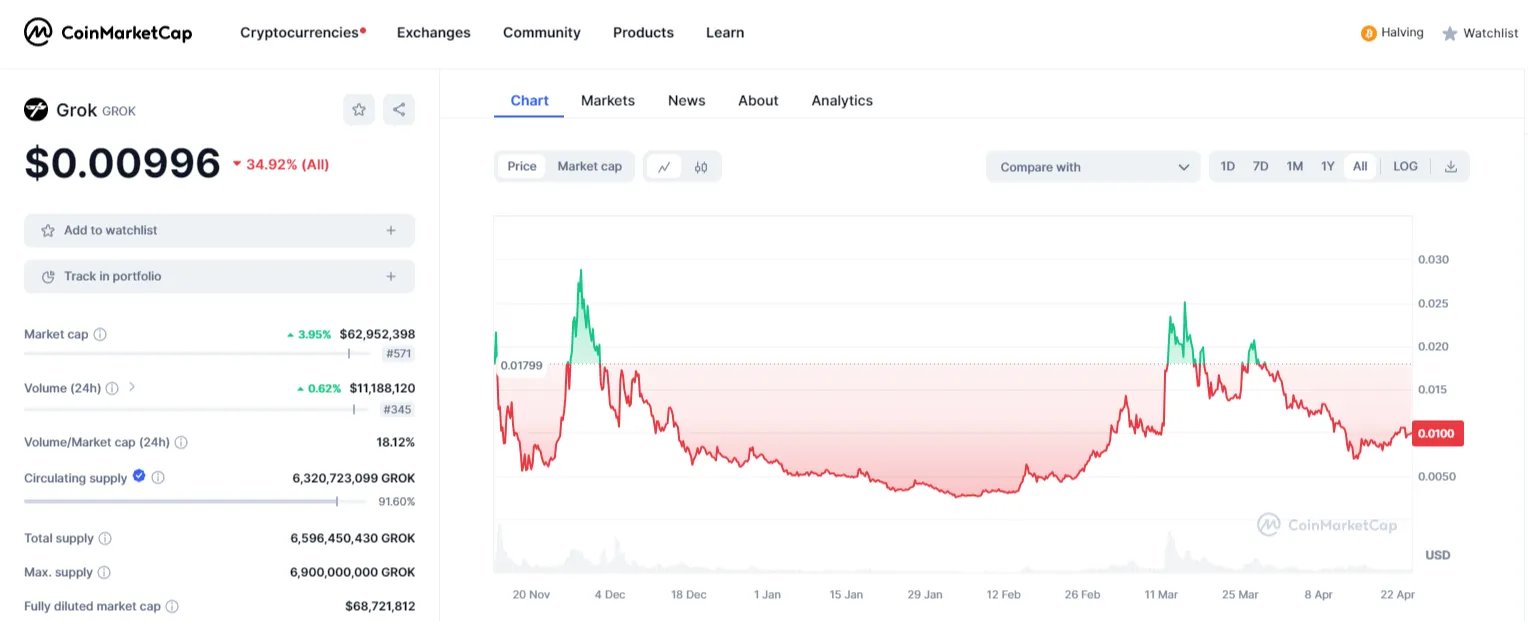Screen dimensions: 1528x621
Task: Open Max. supply info icon
Action: pyautogui.click(x=104, y=572)
